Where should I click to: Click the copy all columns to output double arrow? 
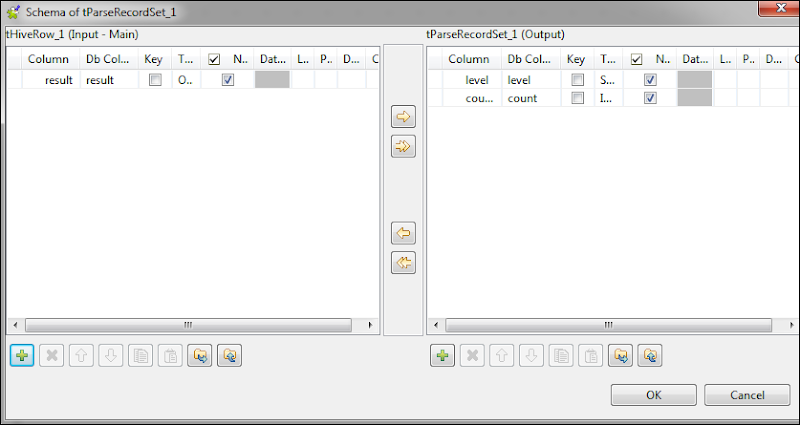403,146
